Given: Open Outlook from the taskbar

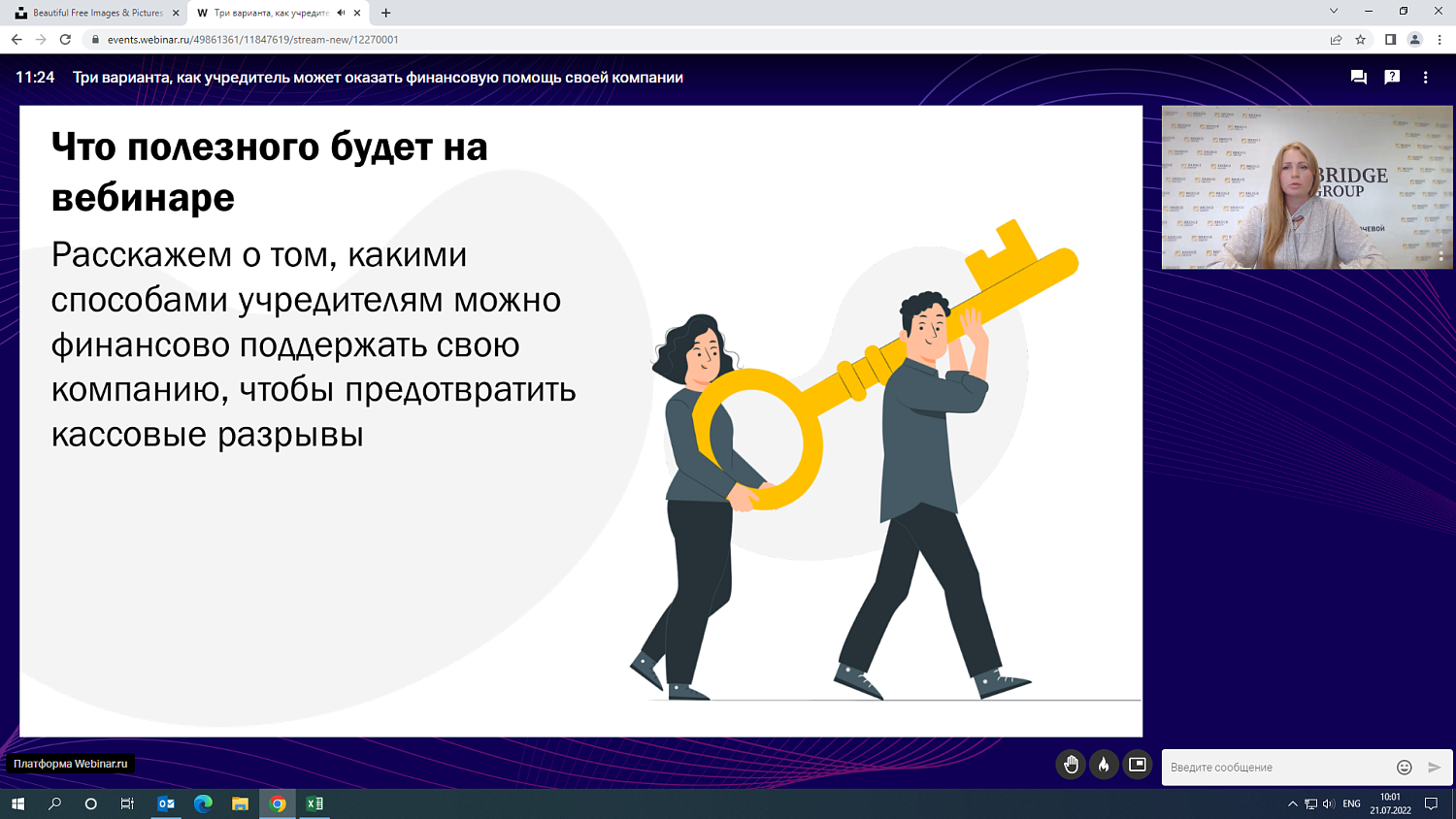Looking at the screenshot, I should (166, 803).
